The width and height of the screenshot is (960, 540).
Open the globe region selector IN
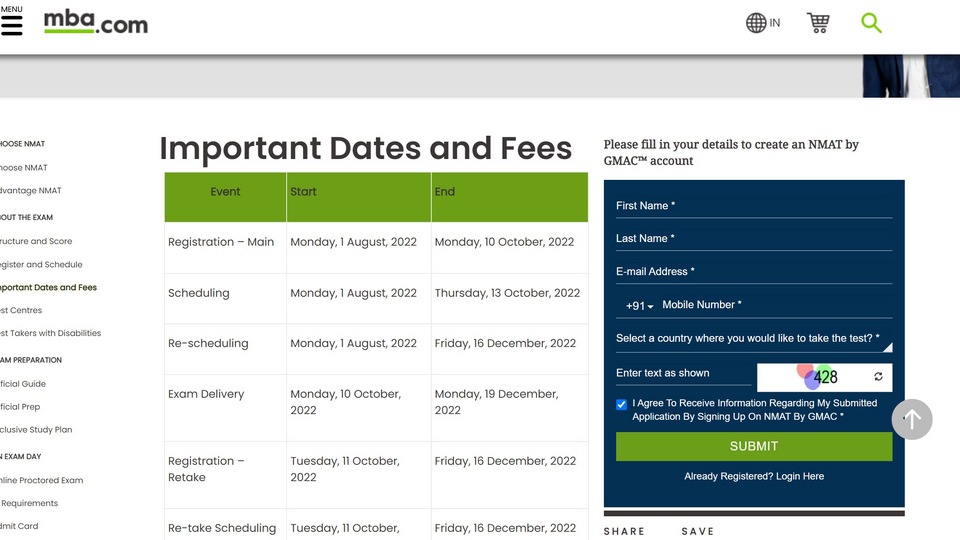pyautogui.click(x=763, y=23)
